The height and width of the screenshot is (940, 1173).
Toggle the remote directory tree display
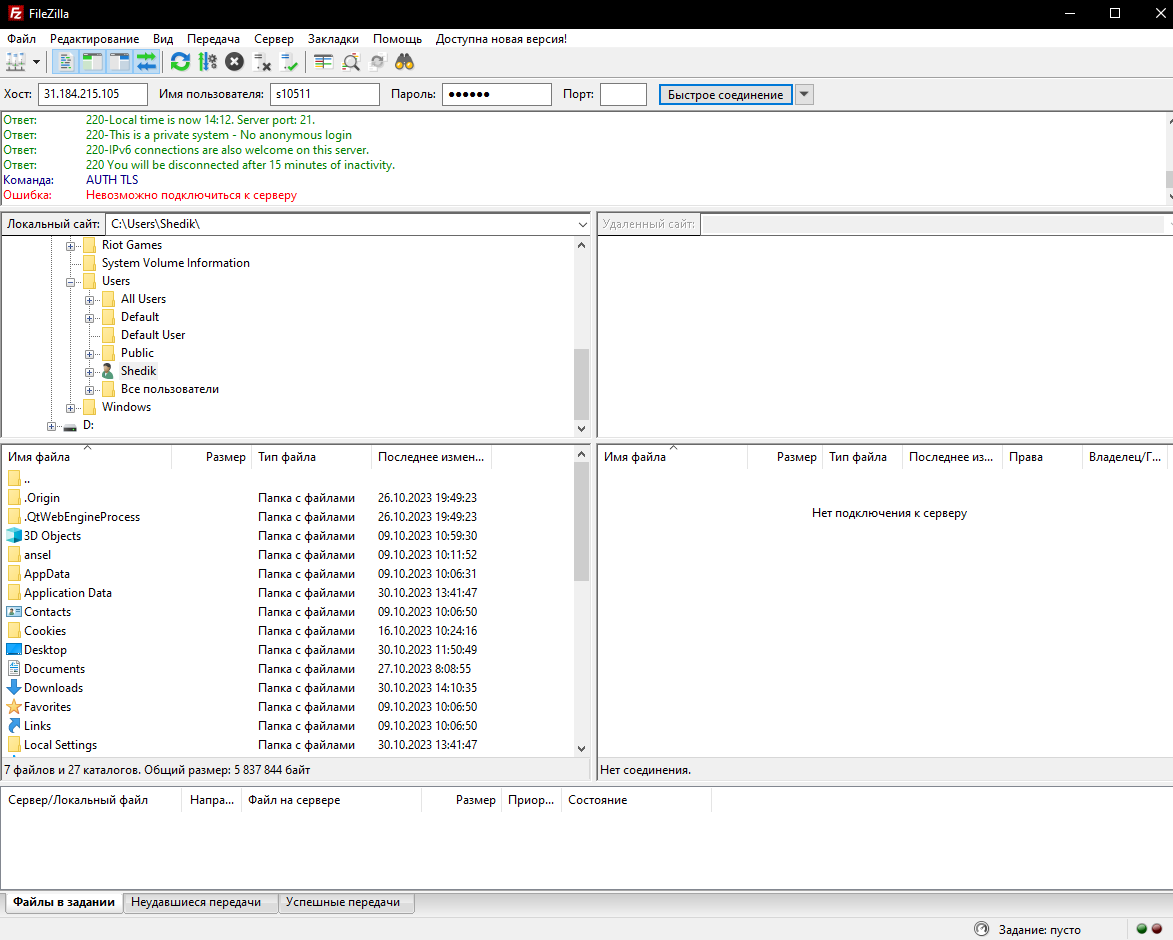tap(120, 62)
